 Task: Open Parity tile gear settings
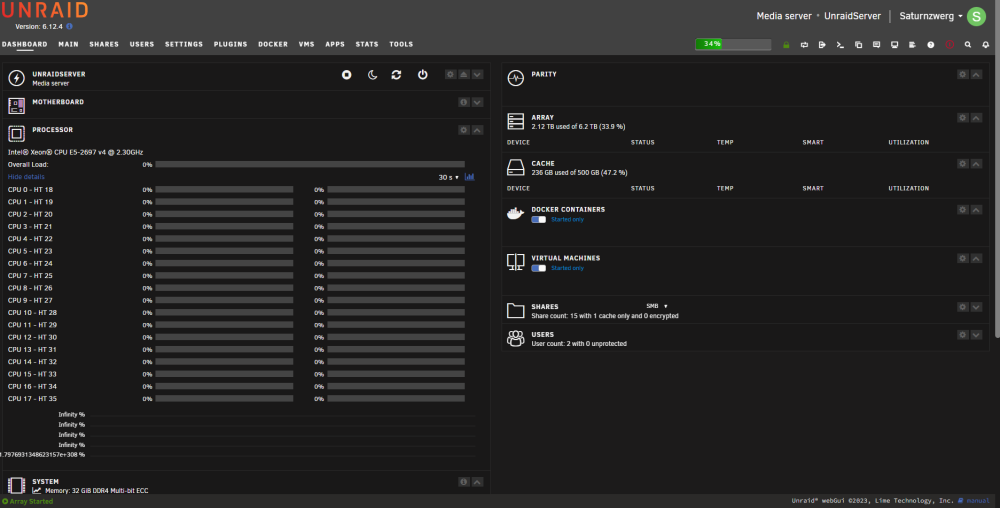(x=962, y=75)
